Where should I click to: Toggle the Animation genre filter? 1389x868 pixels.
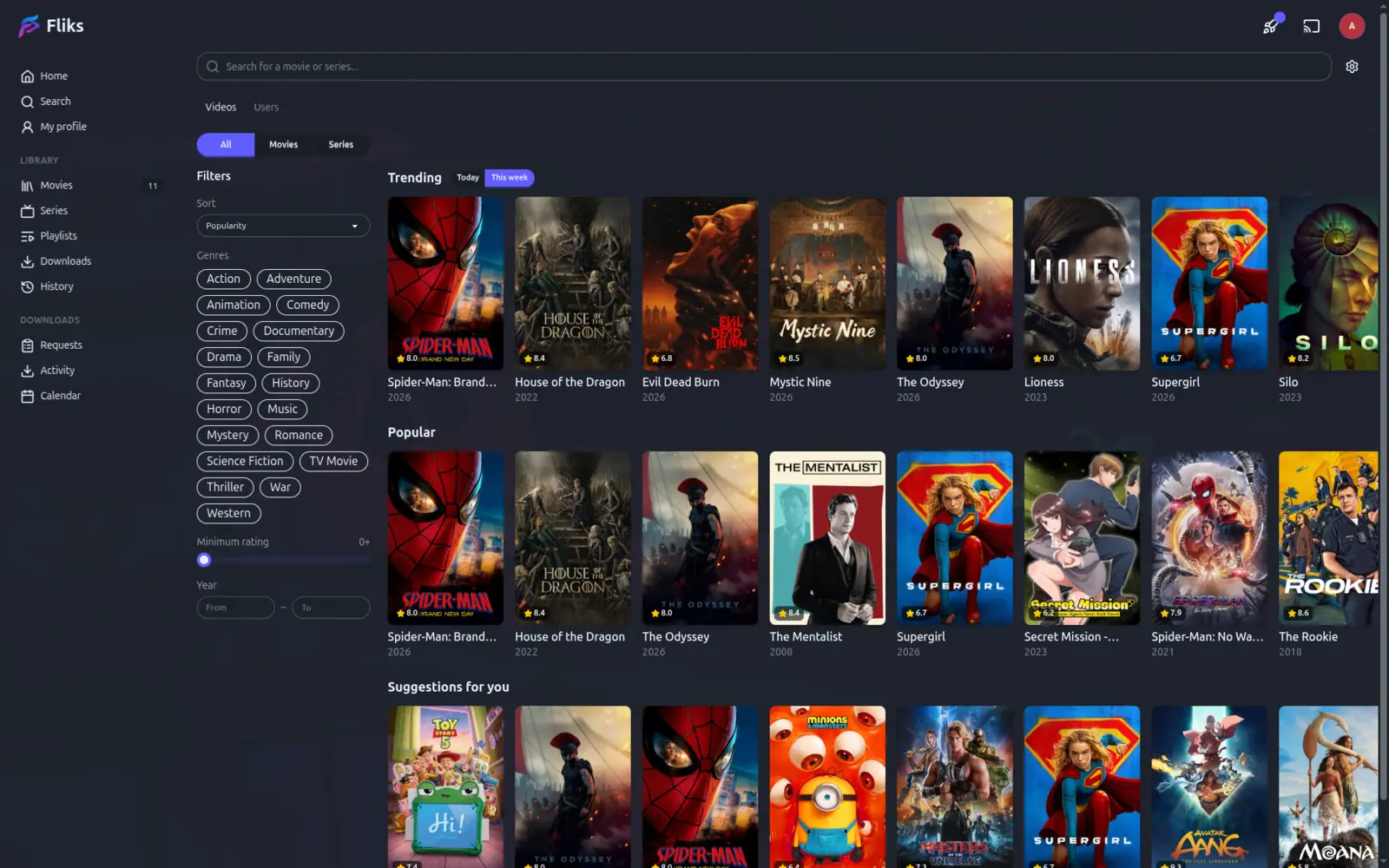234,305
